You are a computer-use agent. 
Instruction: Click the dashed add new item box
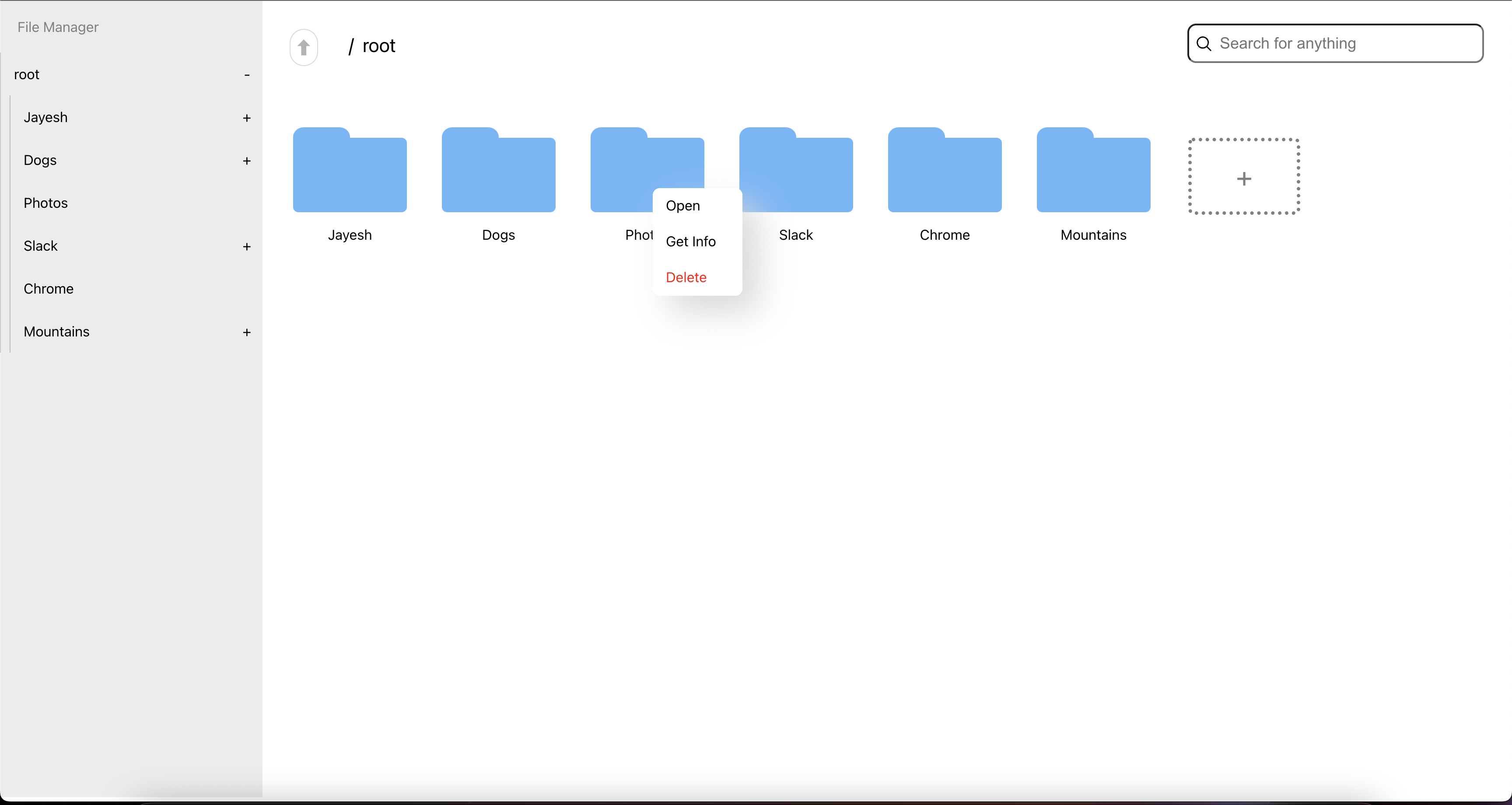(1244, 177)
